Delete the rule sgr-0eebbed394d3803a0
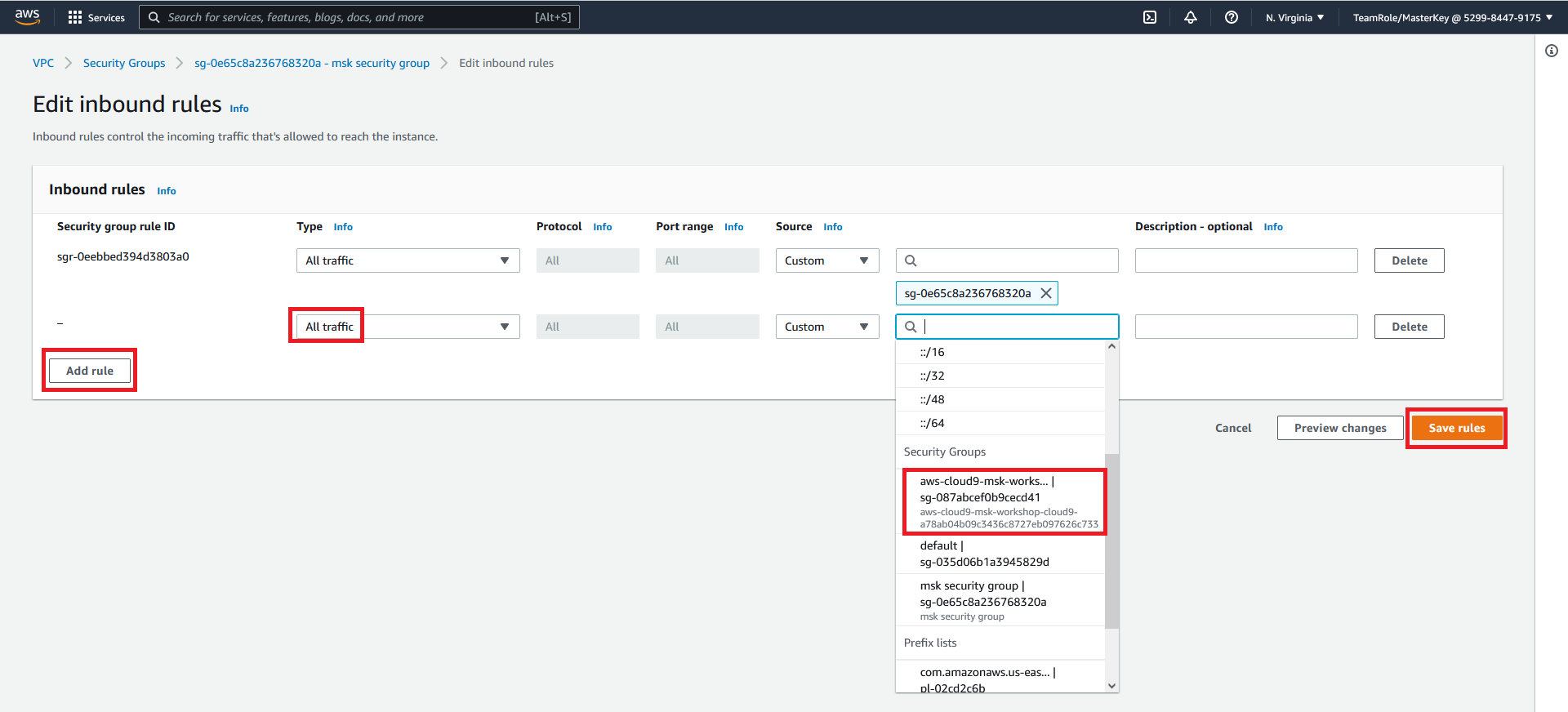Screen dimensions: 1568x712 click(1410, 260)
